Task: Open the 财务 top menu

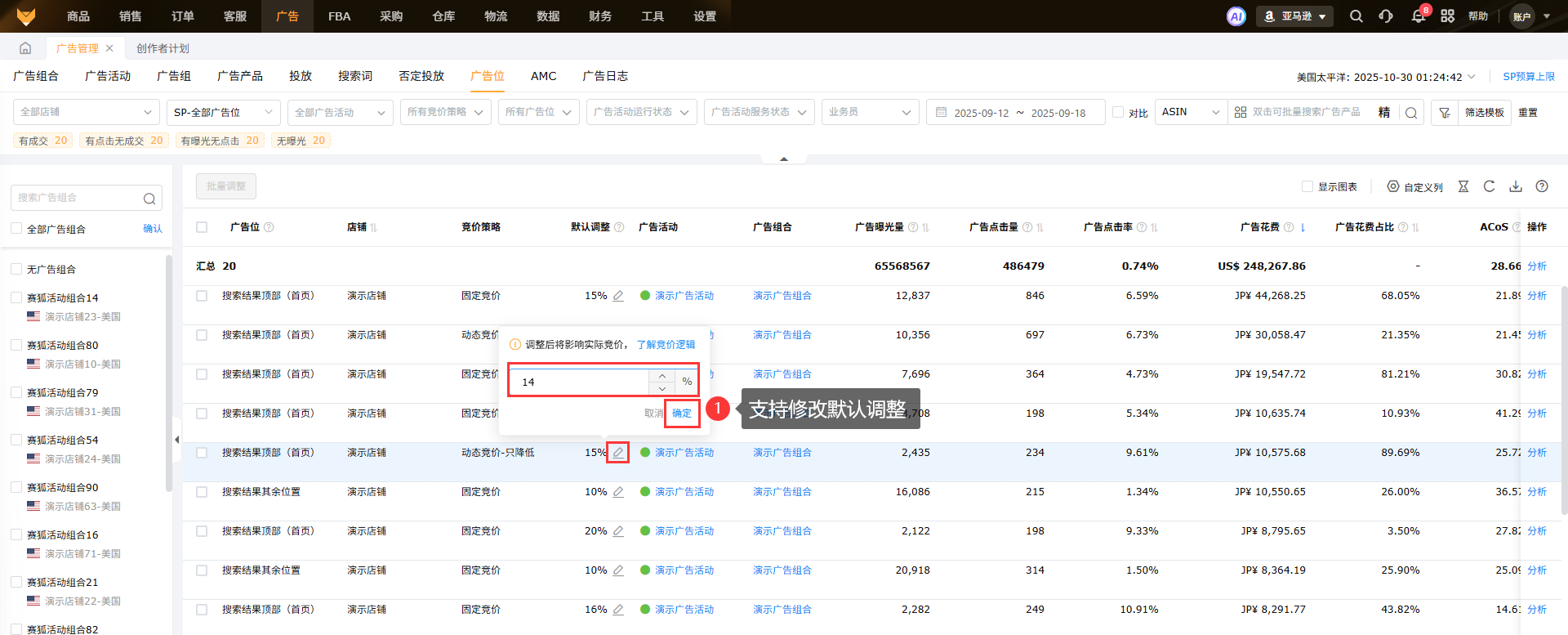Action: pyautogui.click(x=600, y=16)
